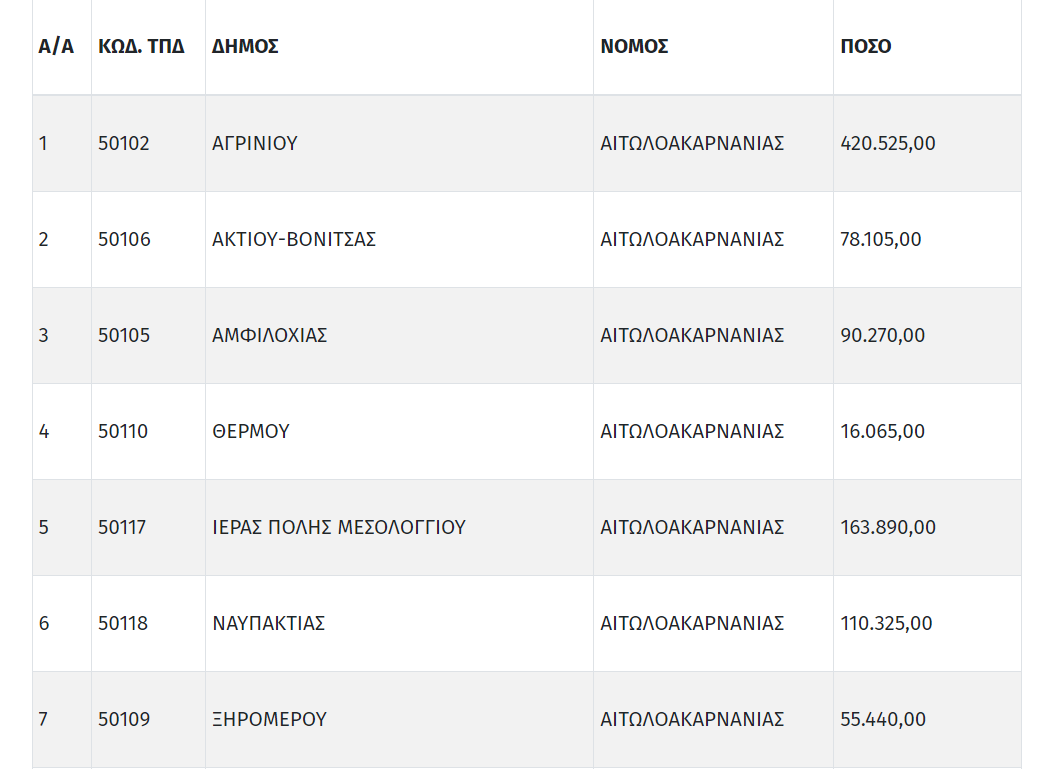Click code 50118 cell
Viewport: 1056px width, 769px height.
(x=123, y=624)
